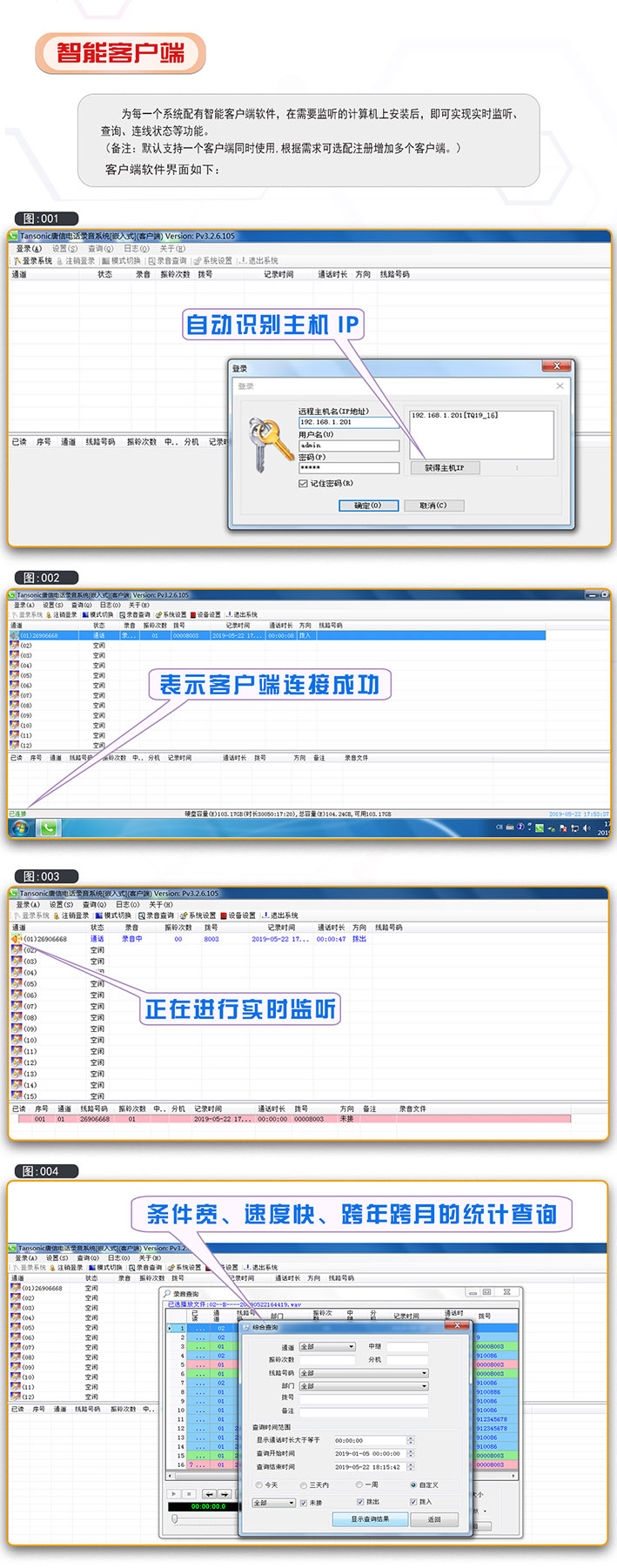Select the channel (01) icon showing 录音中 status
This screenshot has height=1568, width=617.
17,939
